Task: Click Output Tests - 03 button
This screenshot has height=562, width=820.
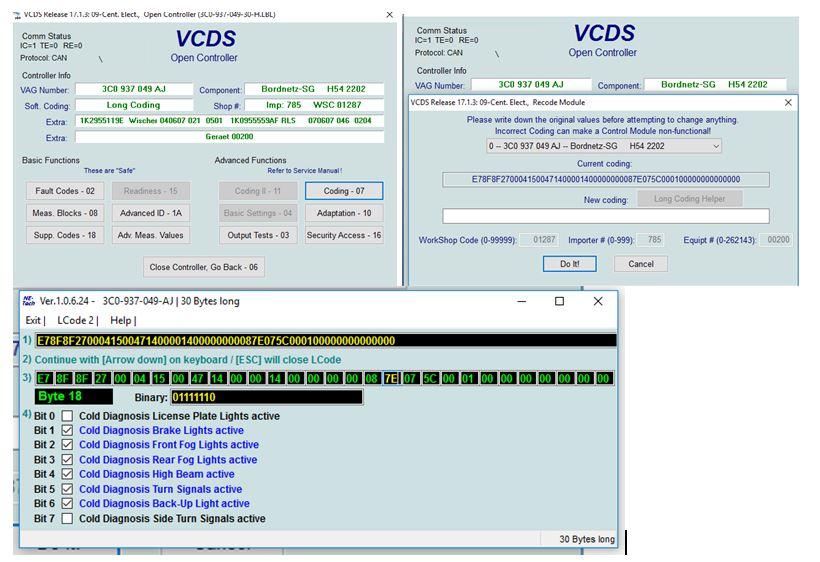Action: click(258, 235)
